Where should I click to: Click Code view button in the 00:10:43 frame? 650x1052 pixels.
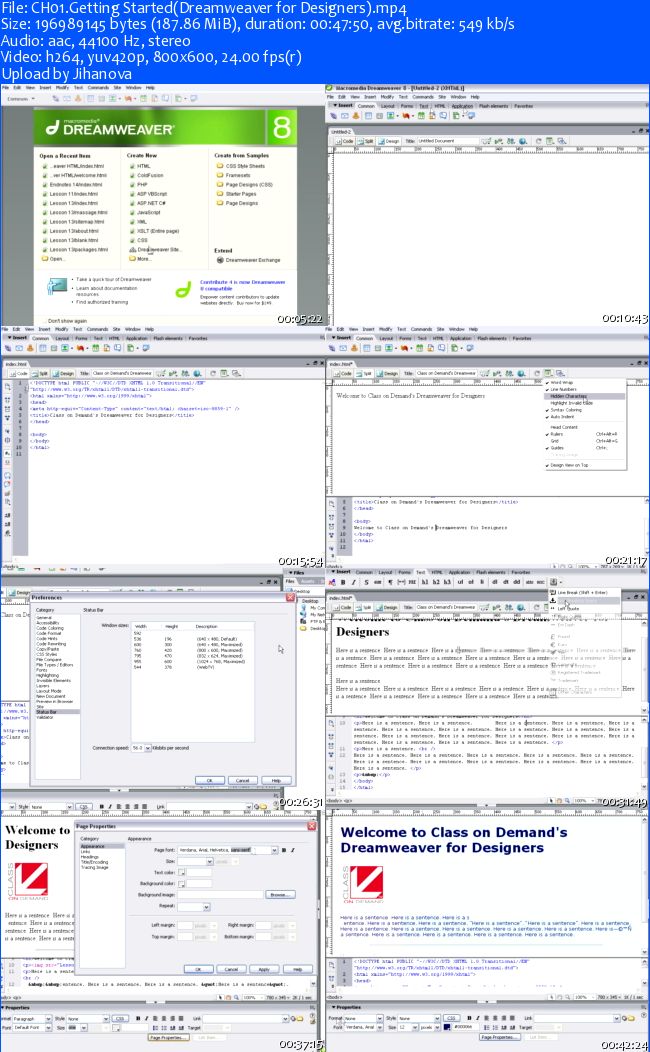345,142
